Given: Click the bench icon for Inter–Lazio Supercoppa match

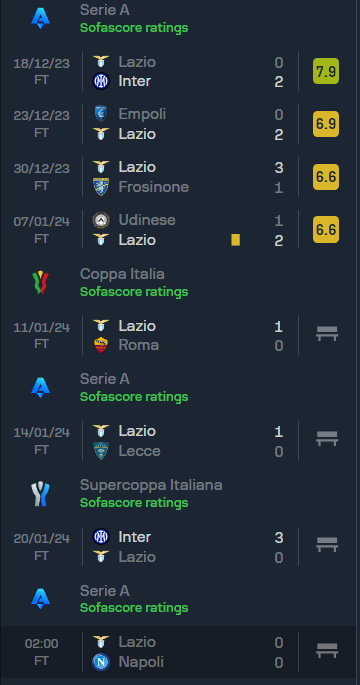Looking at the screenshot, I should (x=327, y=545).
